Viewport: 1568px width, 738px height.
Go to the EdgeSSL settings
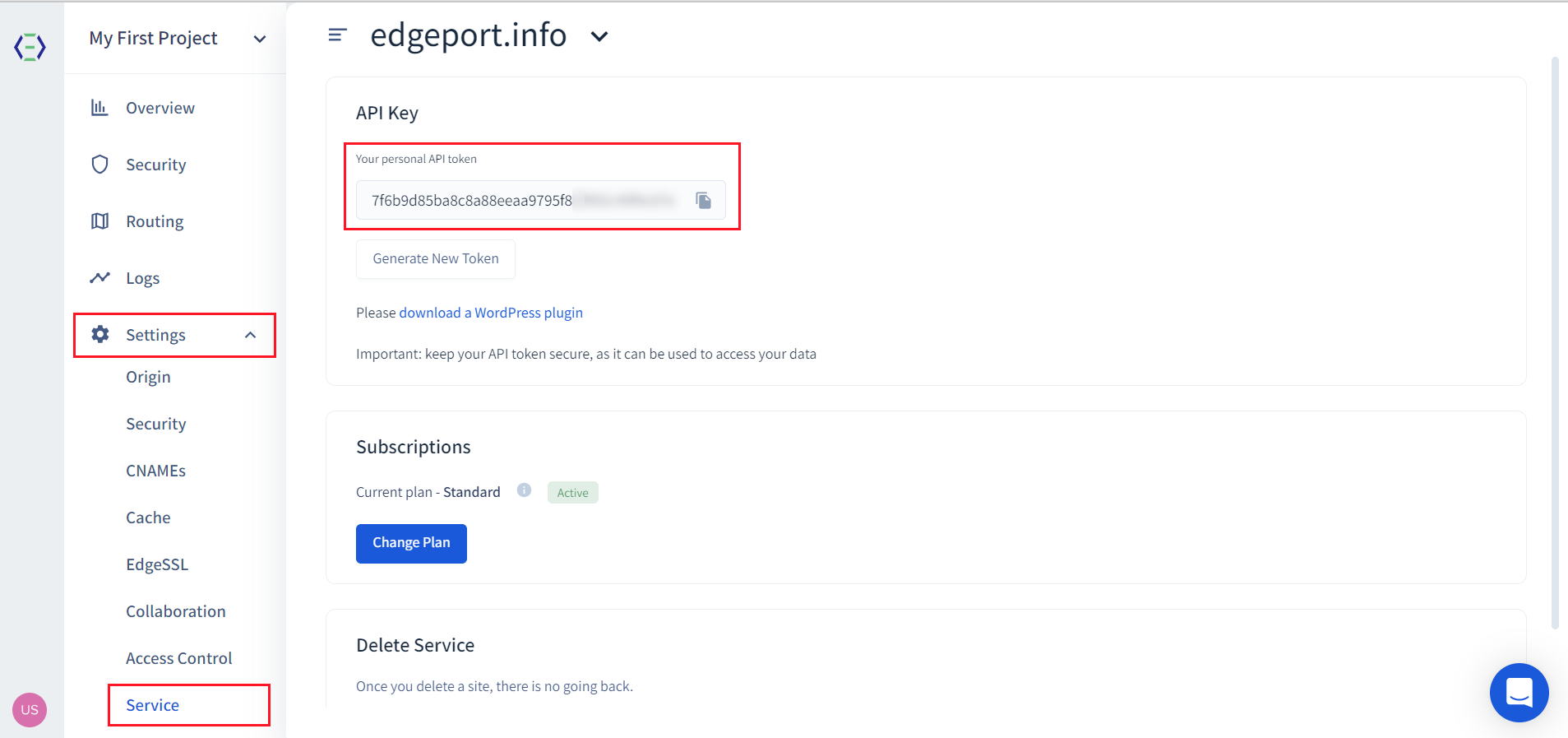pyautogui.click(x=157, y=564)
